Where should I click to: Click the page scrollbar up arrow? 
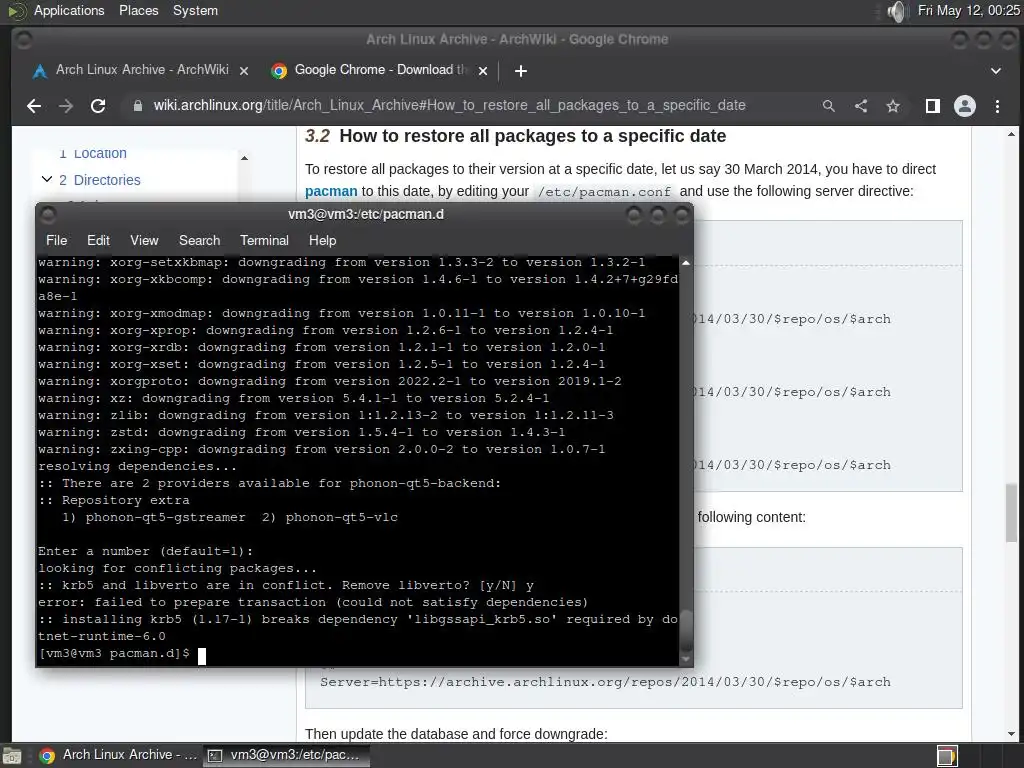tap(1012, 135)
